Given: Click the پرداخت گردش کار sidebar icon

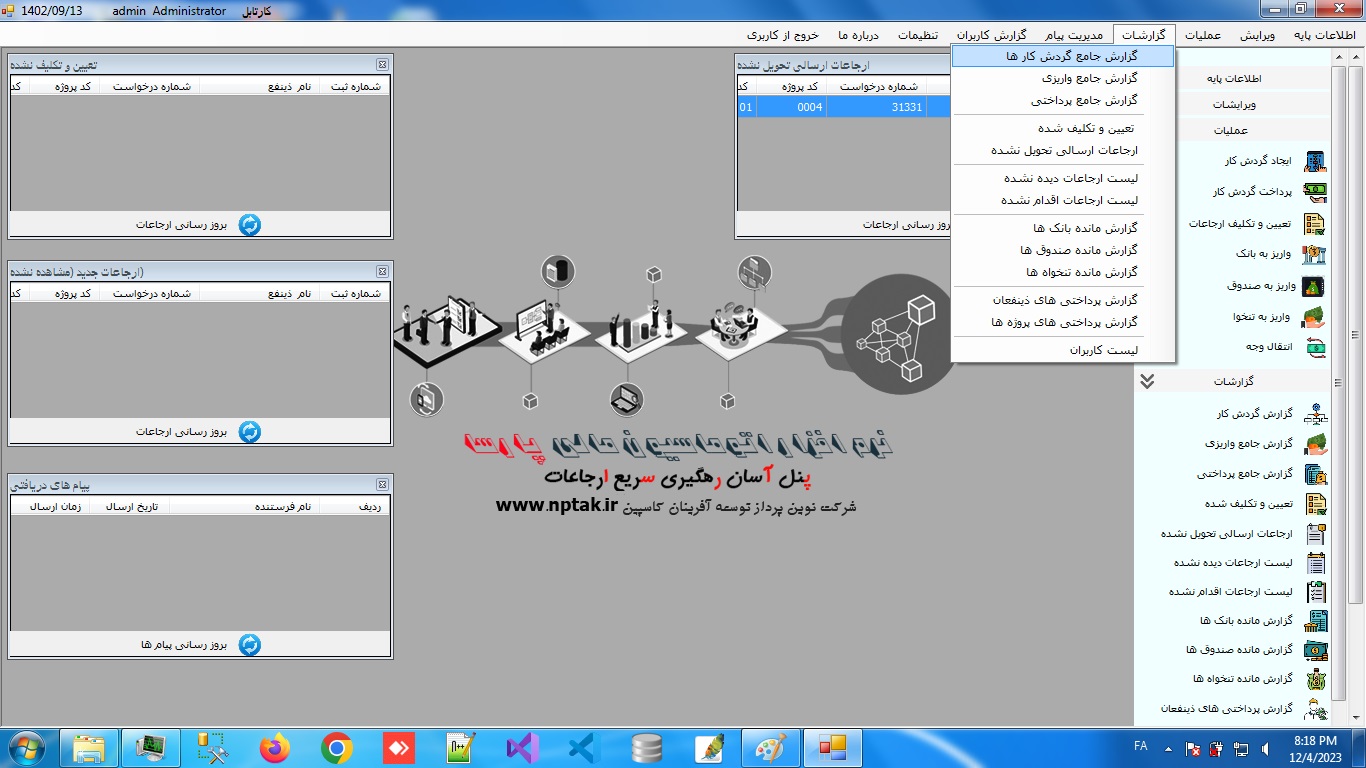Looking at the screenshot, I should (1315, 192).
